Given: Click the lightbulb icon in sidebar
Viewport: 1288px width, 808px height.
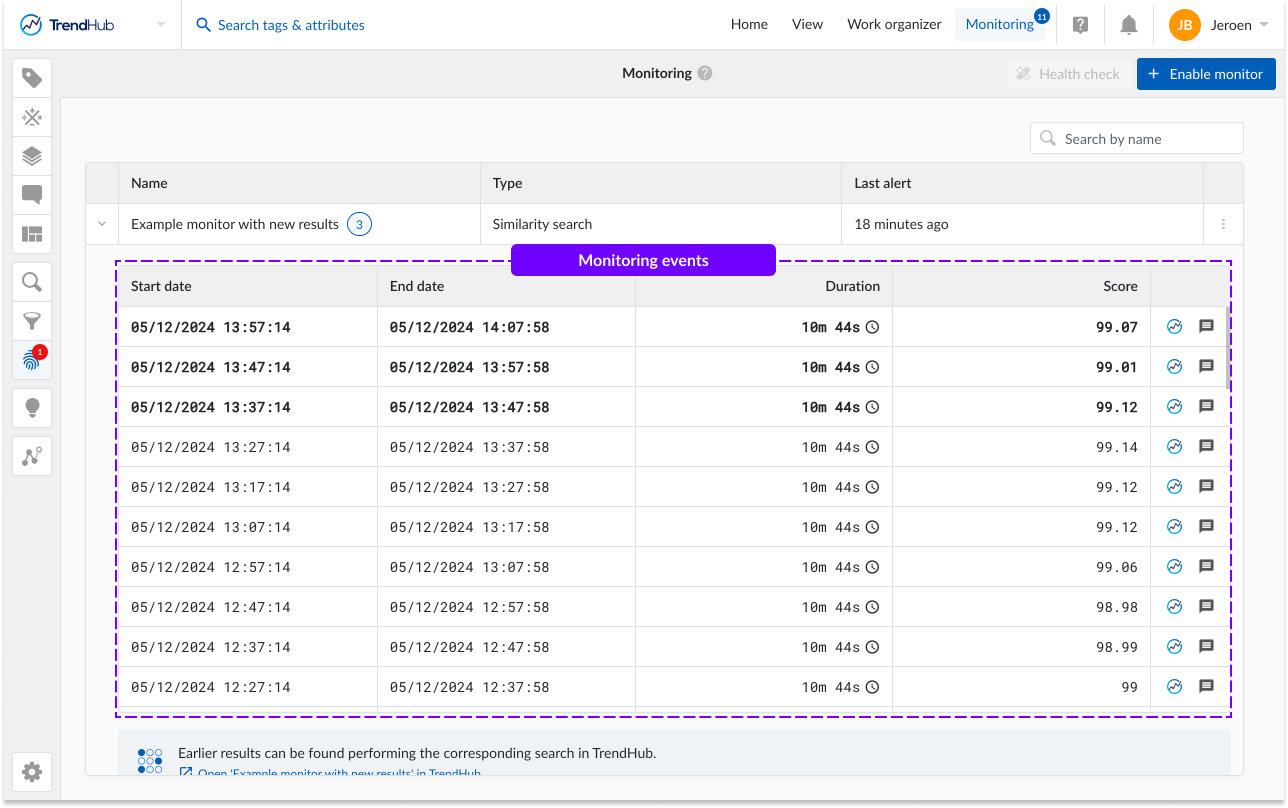Looking at the screenshot, I should (x=32, y=408).
